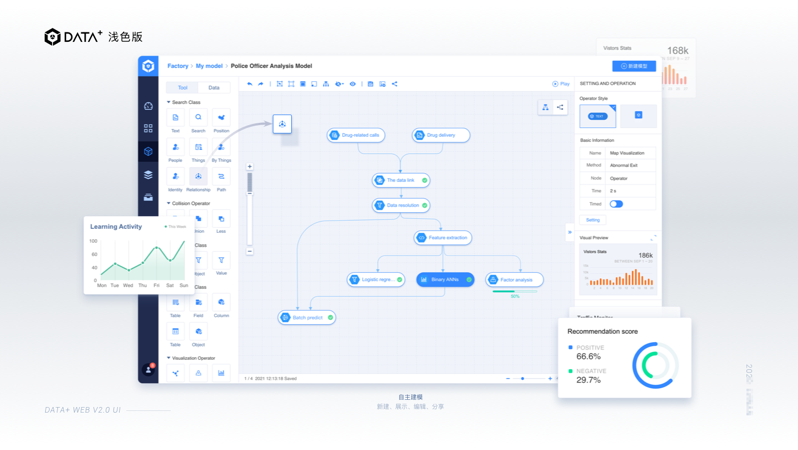Select the dropped Relationship node on canvas
The image size is (798, 450).
point(282,124)
